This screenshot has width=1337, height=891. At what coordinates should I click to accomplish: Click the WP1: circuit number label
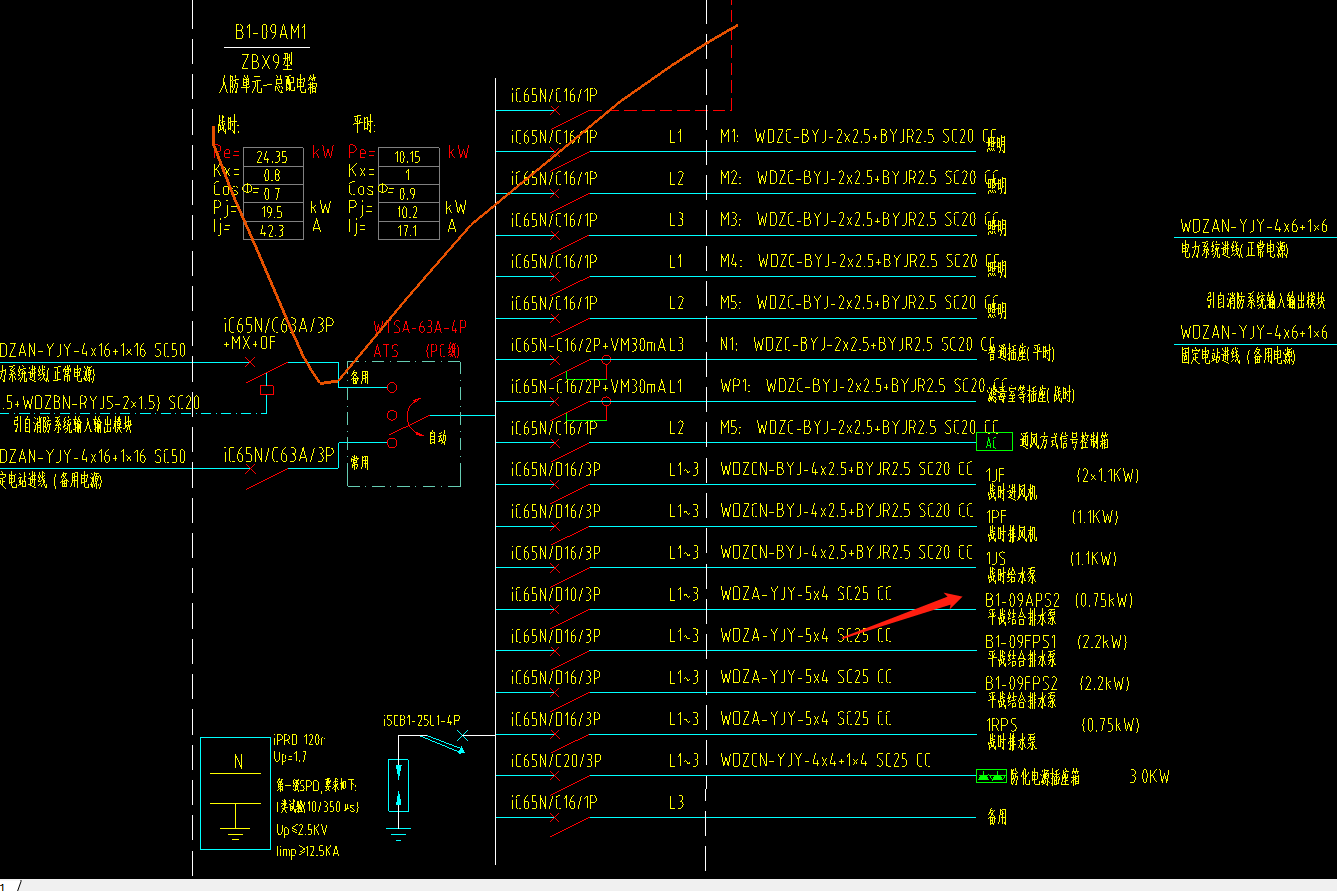[738, 385]
